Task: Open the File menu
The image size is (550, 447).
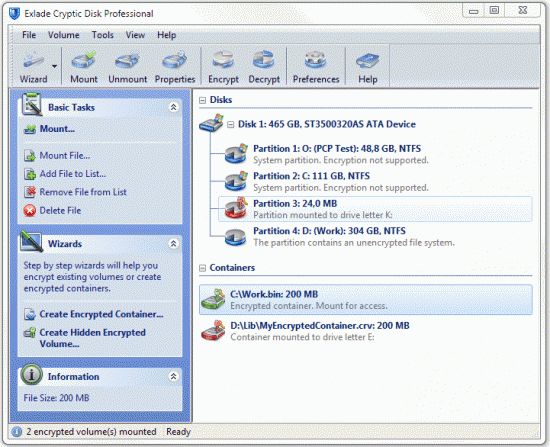Action: pyautogui.click(x=29, y=35)
